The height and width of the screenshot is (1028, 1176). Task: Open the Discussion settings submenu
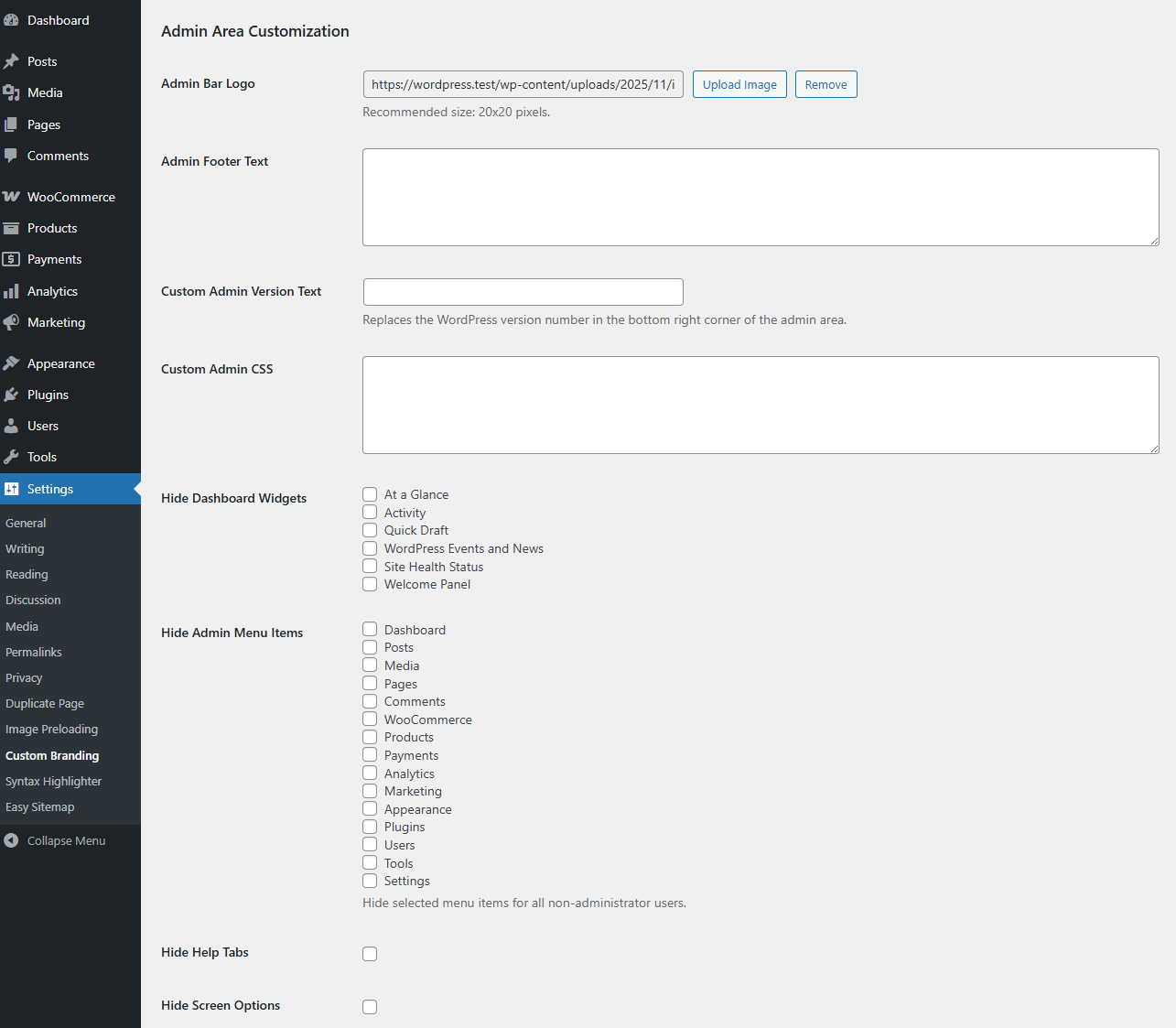pos(33,600)
